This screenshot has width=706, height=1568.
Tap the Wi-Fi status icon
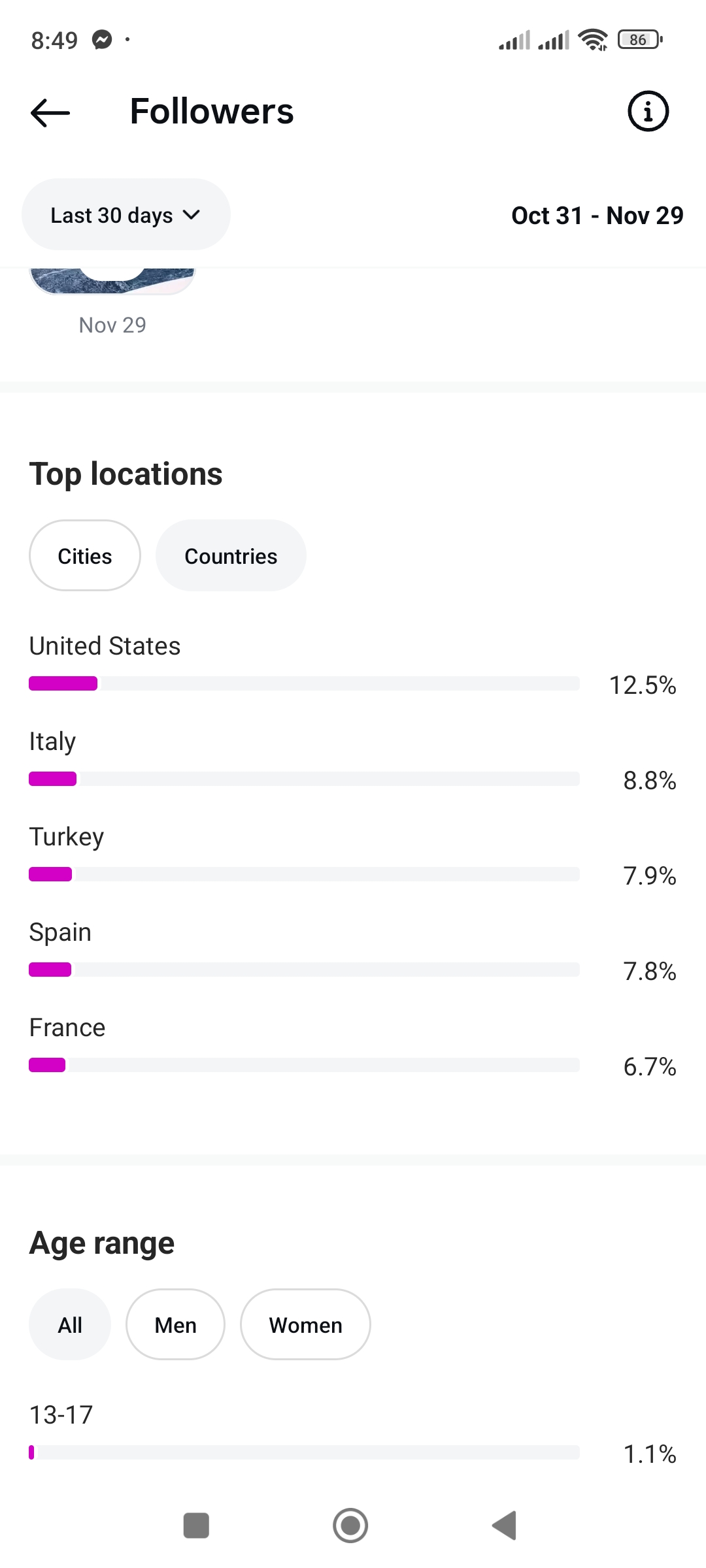[593, 40]
